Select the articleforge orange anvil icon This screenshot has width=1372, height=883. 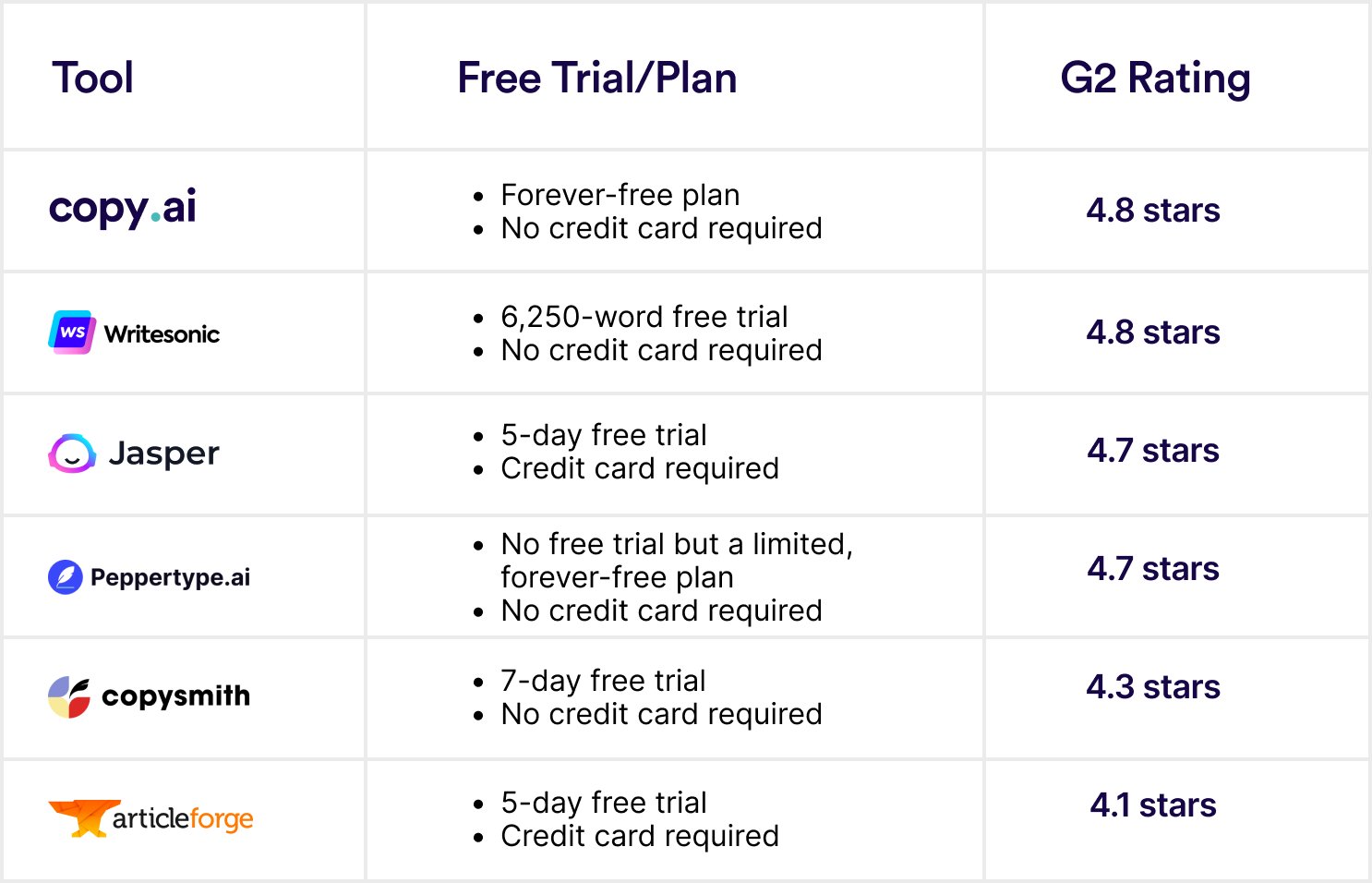pos(84,818)
